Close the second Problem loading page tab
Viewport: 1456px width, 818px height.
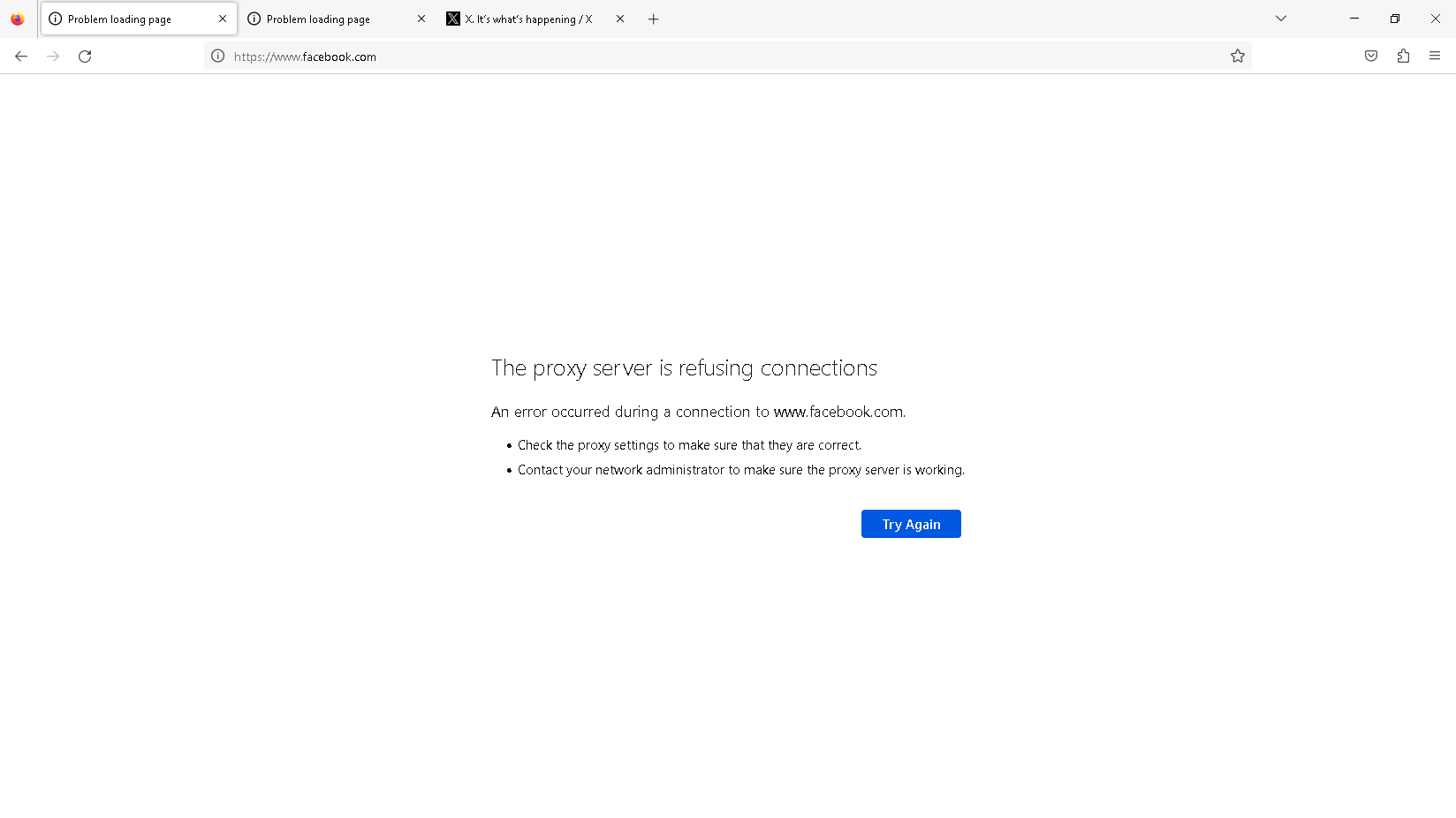point(421,19)
